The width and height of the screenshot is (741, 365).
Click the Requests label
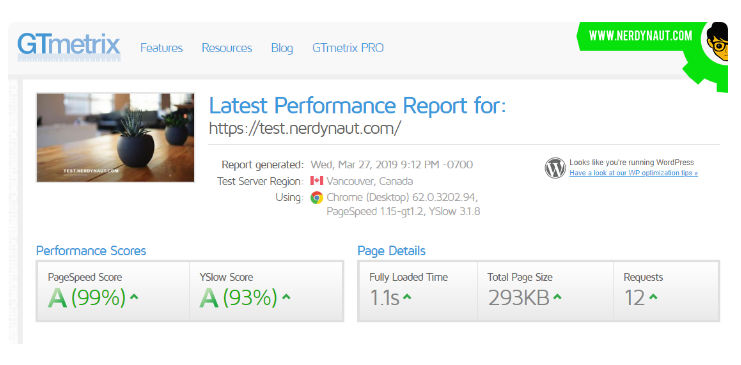643,278
